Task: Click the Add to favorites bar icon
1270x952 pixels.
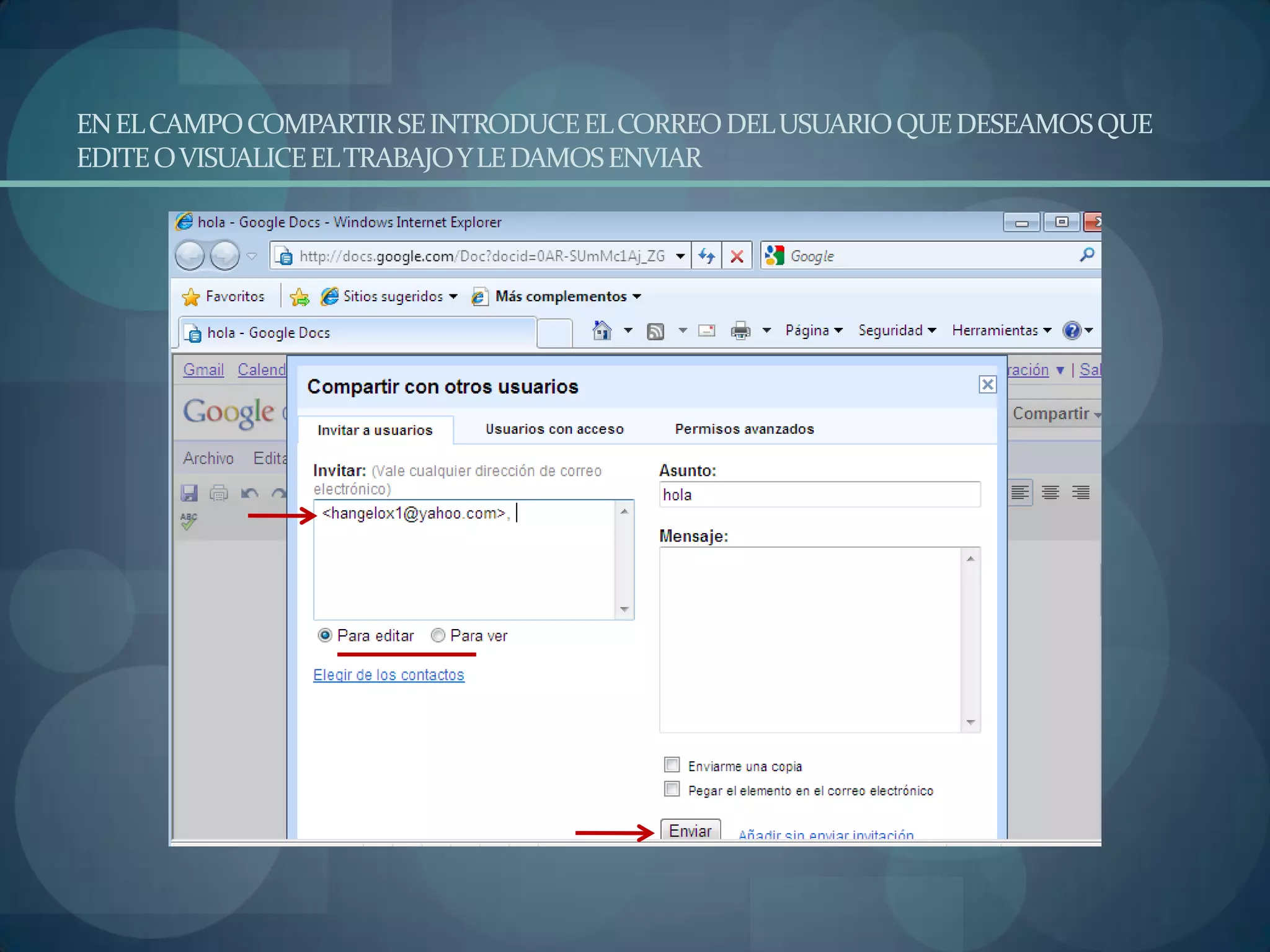Action: click(x=300, y=297)
